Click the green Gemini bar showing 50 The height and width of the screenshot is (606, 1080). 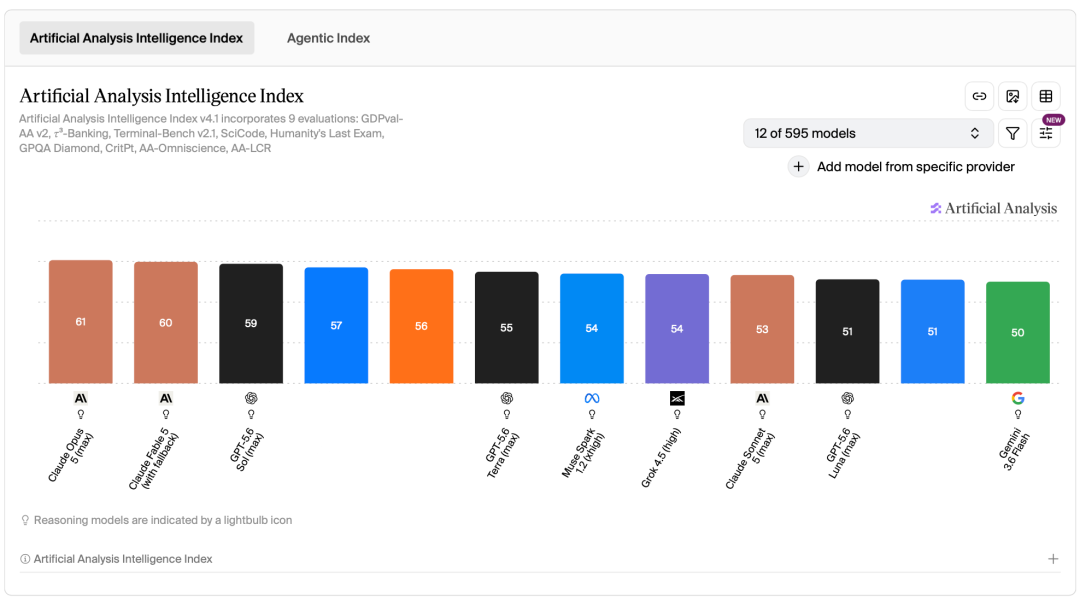1017,333
